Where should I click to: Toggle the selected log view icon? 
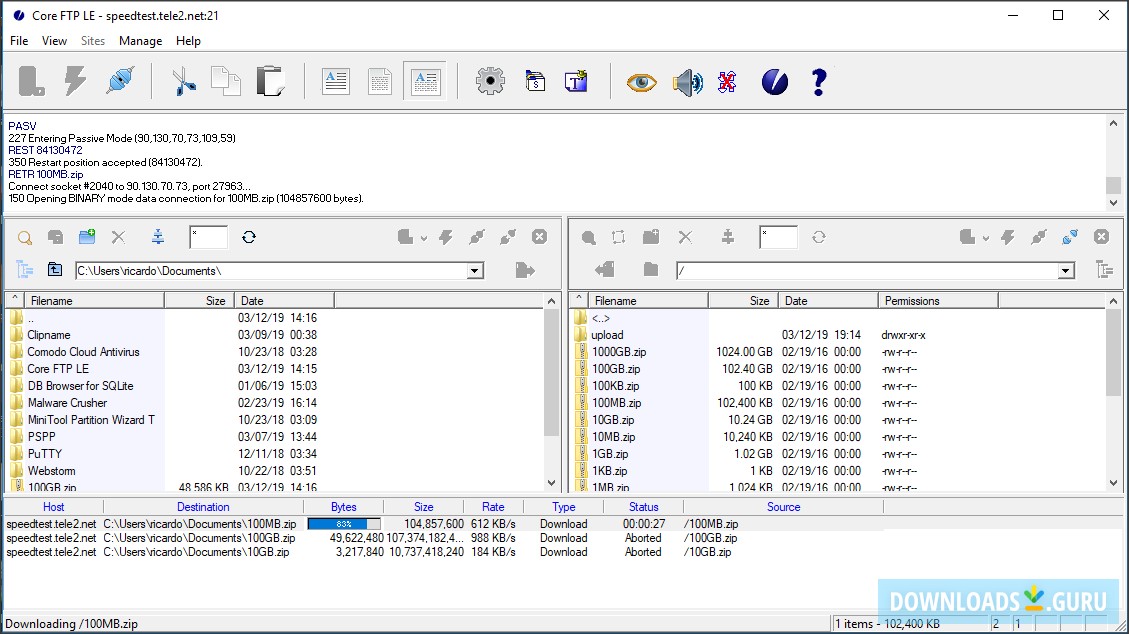point(425,81)
